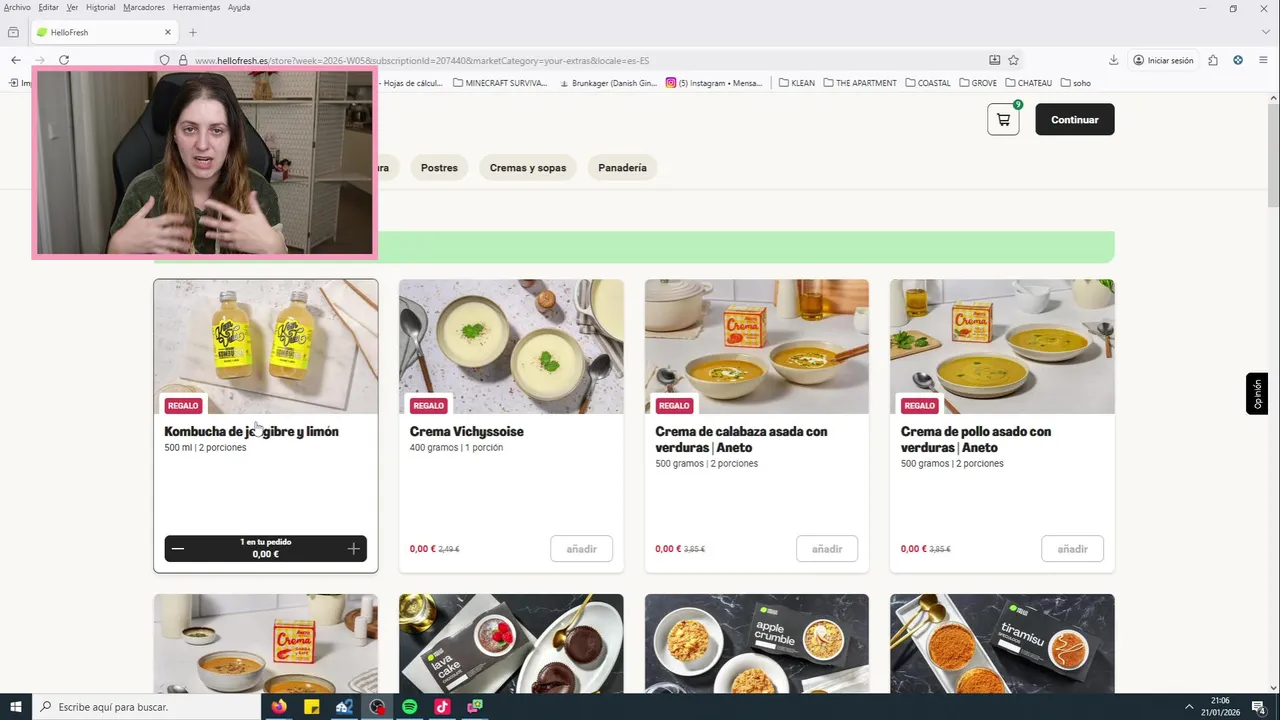1280x720 pixels.
Task: Open the Windows notifications center icon
Action: pyautogui.click(x=1258, y=707)
